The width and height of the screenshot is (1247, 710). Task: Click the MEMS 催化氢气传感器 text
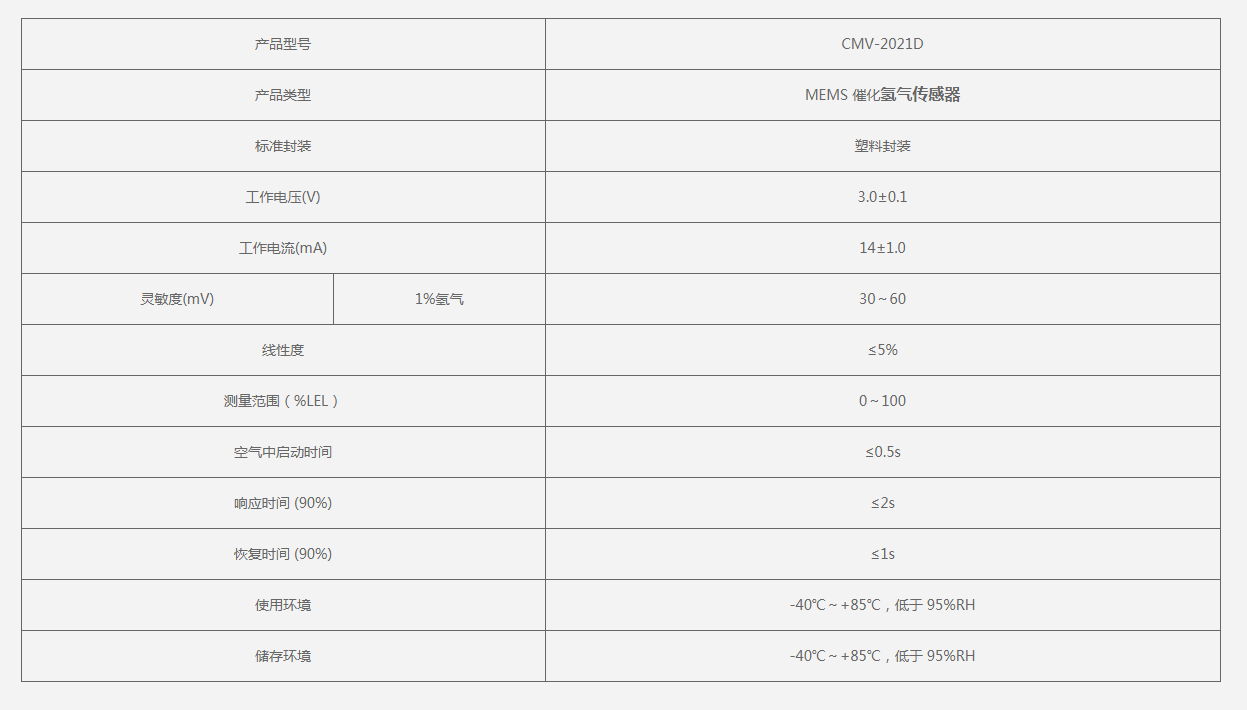(882, 95)
